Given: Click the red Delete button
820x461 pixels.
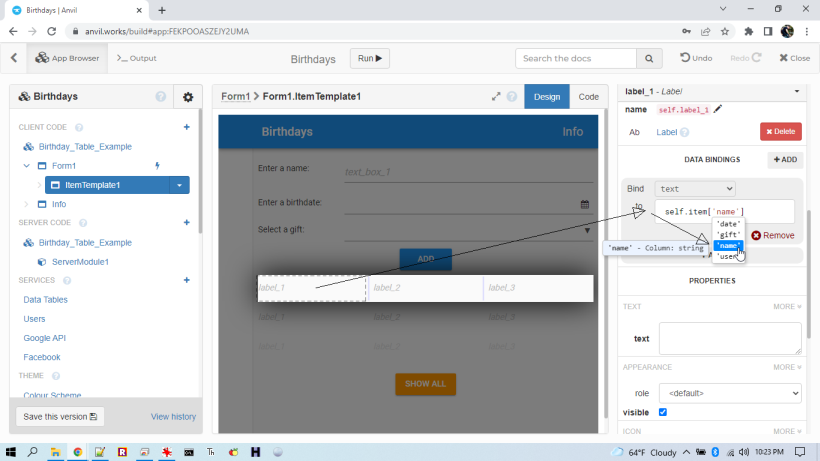Looking at the screenshot, I should point(780,131).
